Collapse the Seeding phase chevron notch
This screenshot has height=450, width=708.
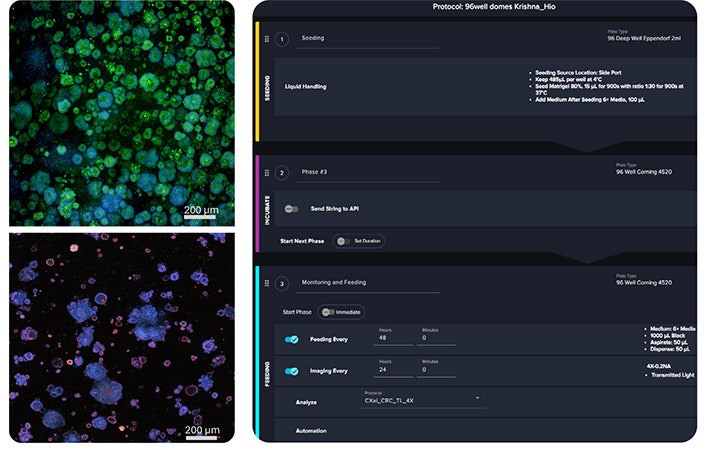point(587,147)
